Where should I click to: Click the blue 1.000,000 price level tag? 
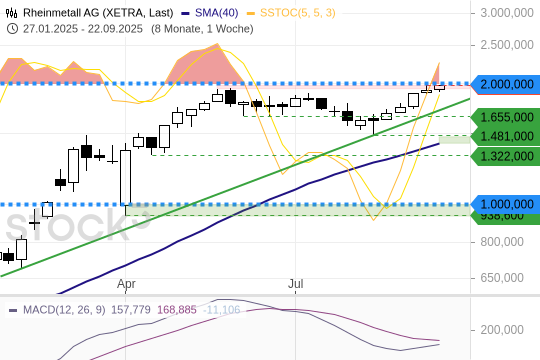[x=506, y=204]
